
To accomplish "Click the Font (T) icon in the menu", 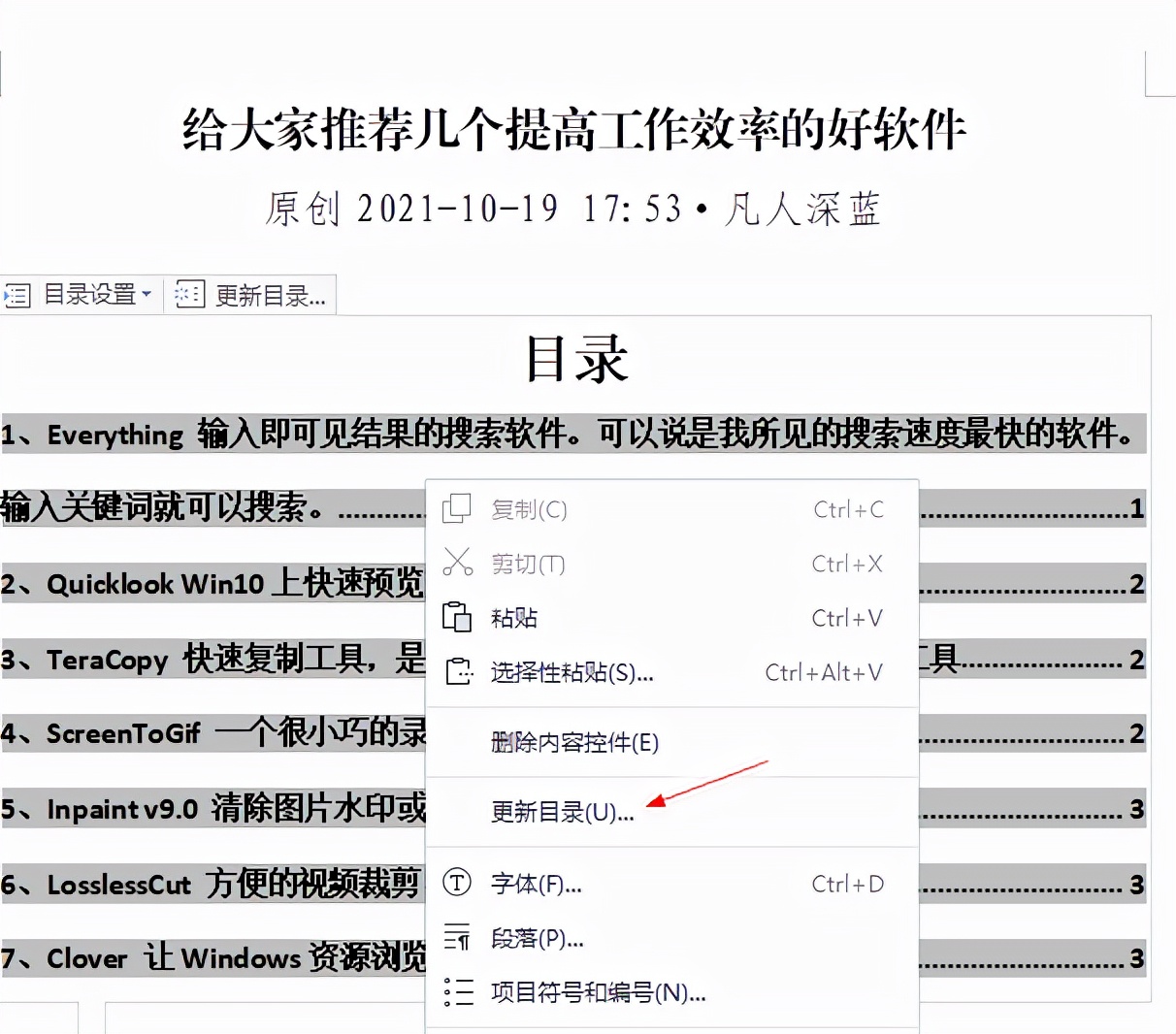I will click(456, 884).
